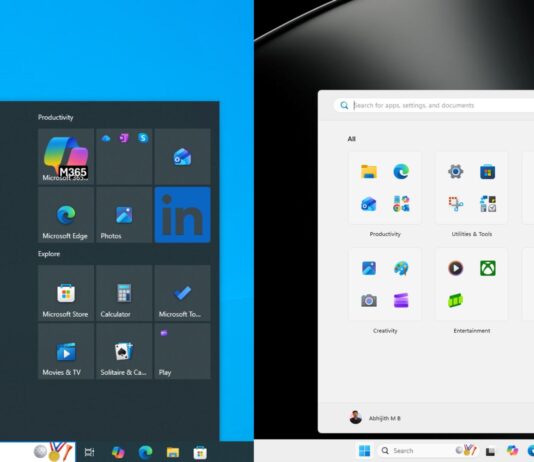Click the Windows 11 taskbar Search box
Viewport: 534px width, 462px height.
pyautogui.click(x=427, y=451)
